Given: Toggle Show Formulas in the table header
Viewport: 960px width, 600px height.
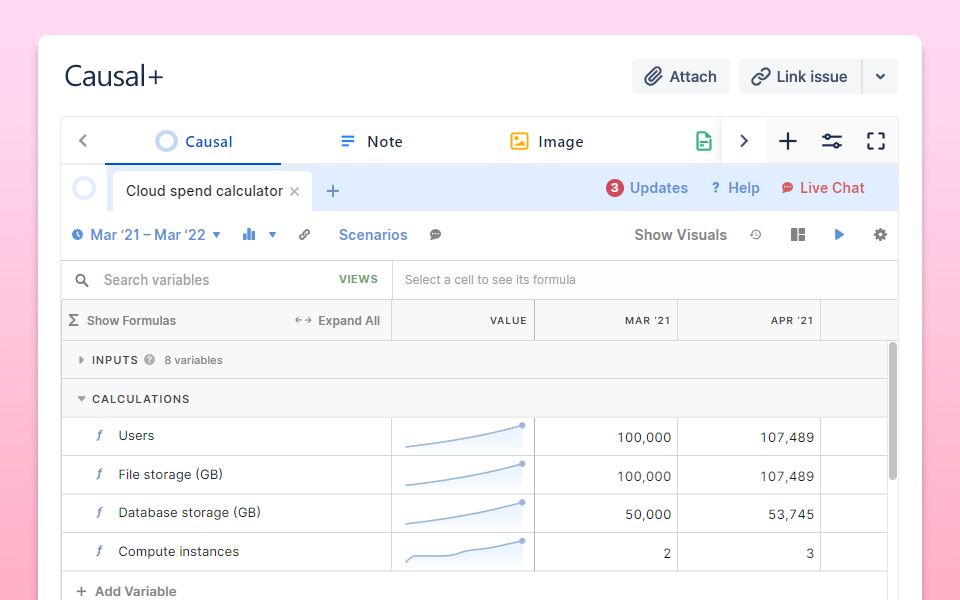Looking at the screenshot, I should [x=122, y=321].
